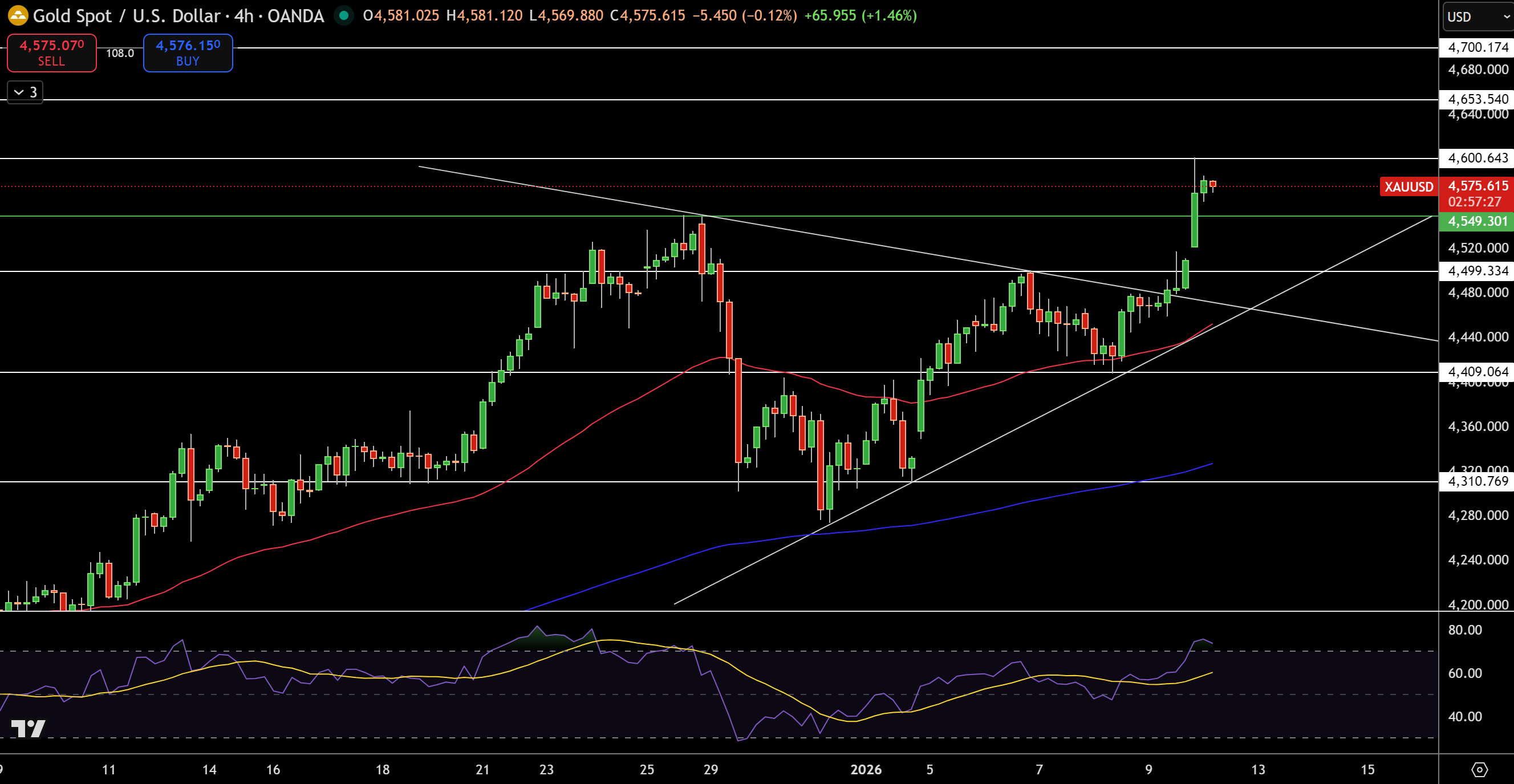Image resolution: width=1514 pixels, height=784 pixels.
Task: Click the 108.0 spread value
Action: [120, 53]
